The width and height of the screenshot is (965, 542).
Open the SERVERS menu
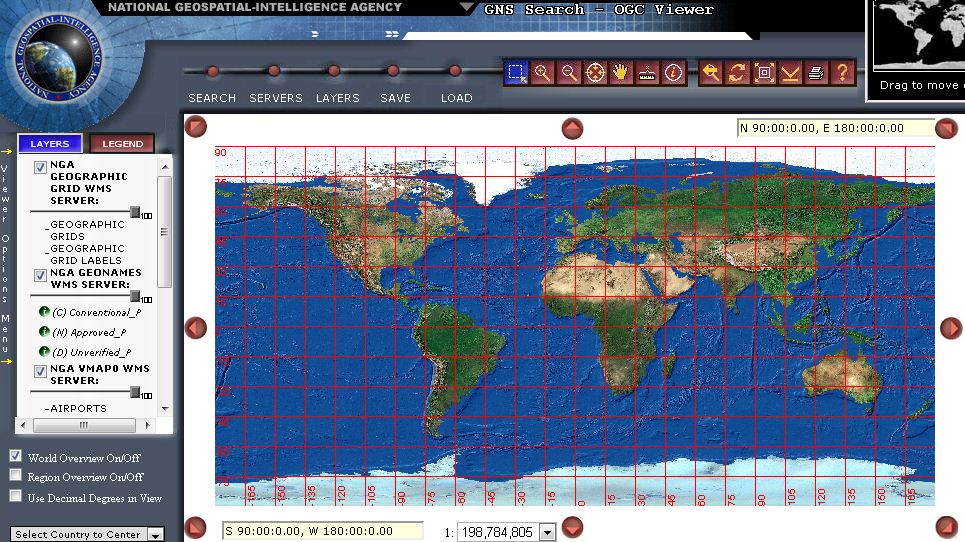coord(276,98)
